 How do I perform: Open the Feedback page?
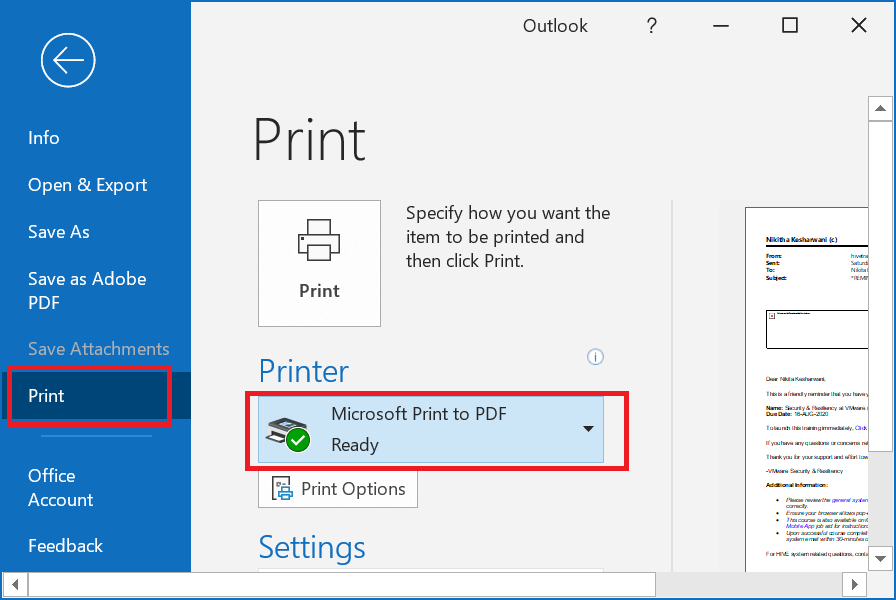tap(66, 546)
